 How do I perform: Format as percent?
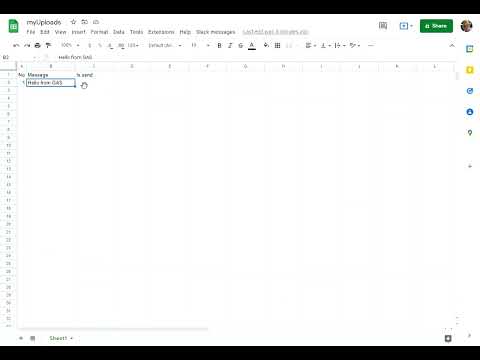click(100, 45)
